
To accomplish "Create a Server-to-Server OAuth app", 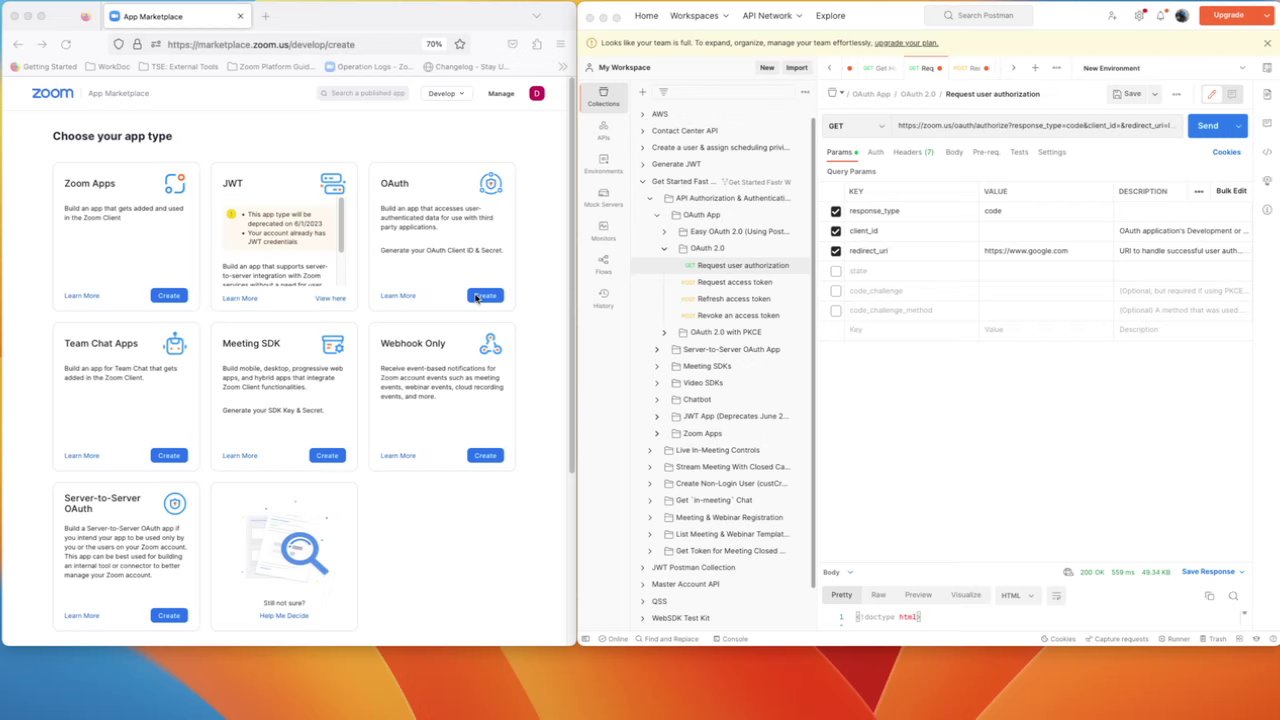I will coord(169,616).
